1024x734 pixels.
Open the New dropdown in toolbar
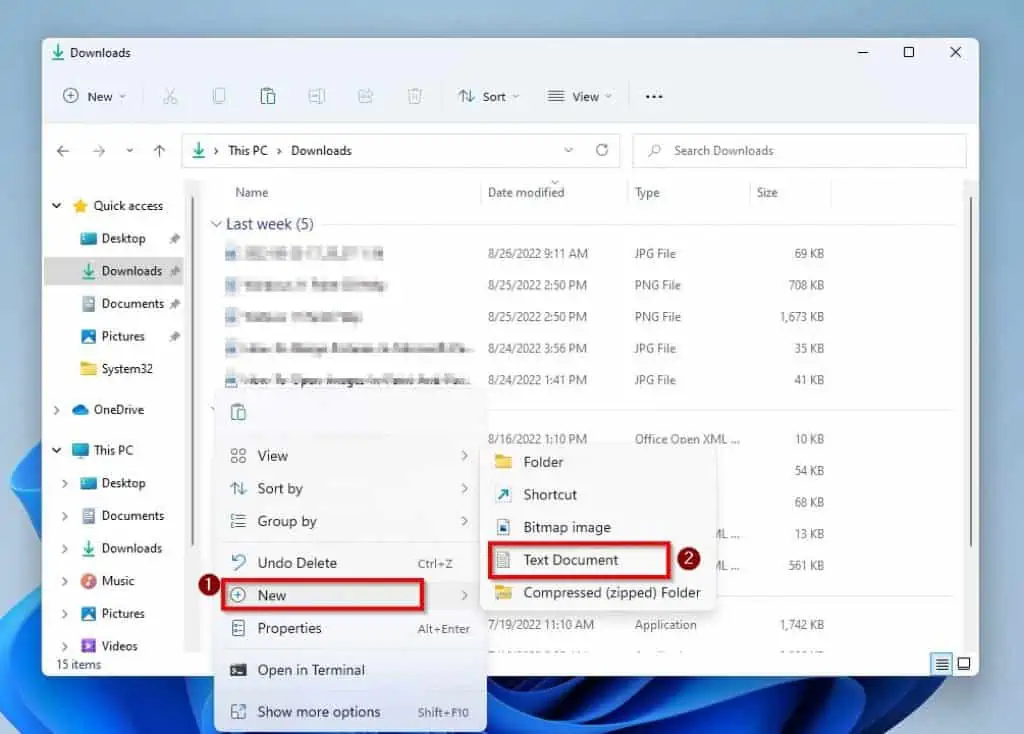(x=95, y=97)
